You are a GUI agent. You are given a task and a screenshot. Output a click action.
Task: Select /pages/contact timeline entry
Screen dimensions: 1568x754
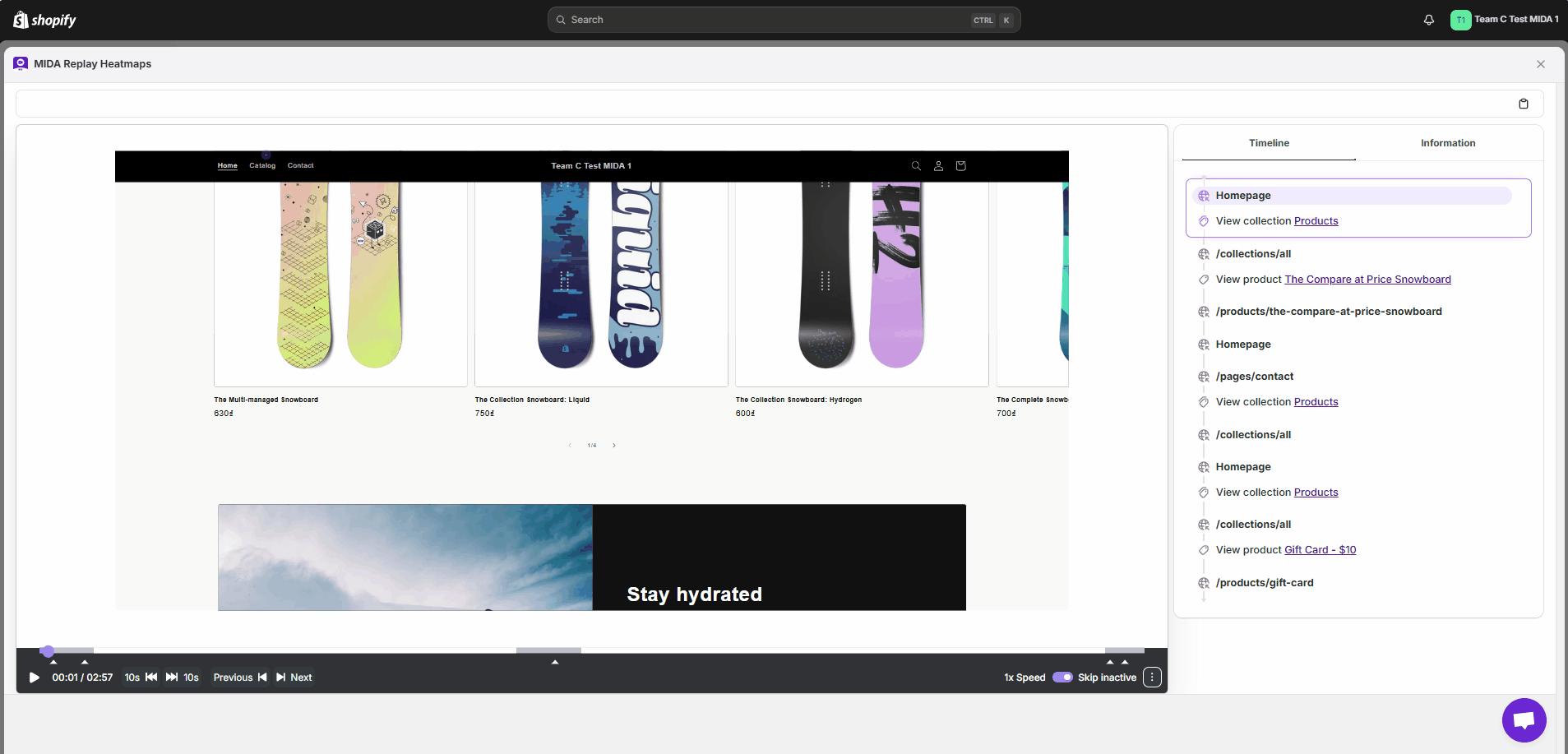[1254, 377]
